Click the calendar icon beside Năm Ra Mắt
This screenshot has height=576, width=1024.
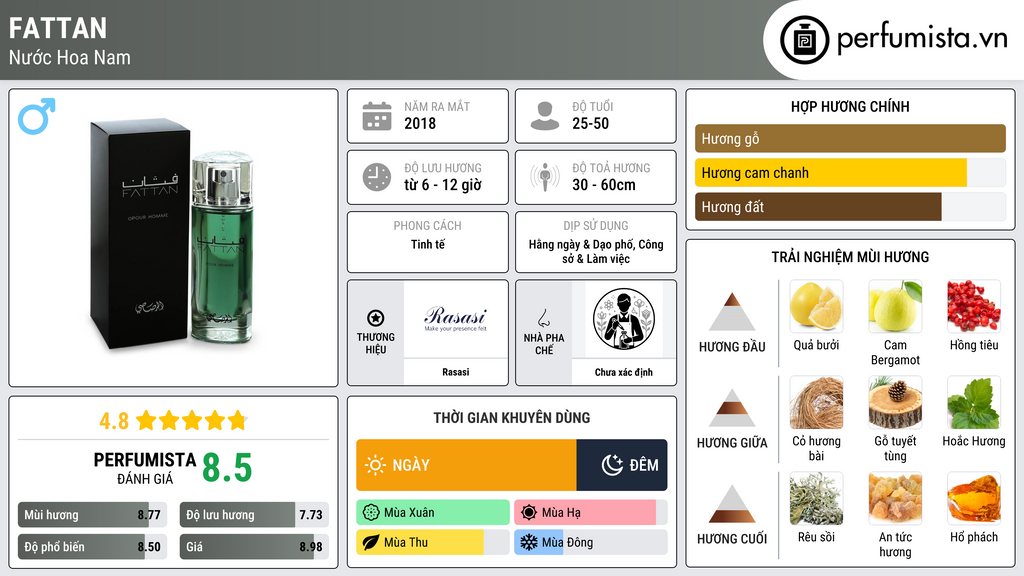(x=377, y=116)
